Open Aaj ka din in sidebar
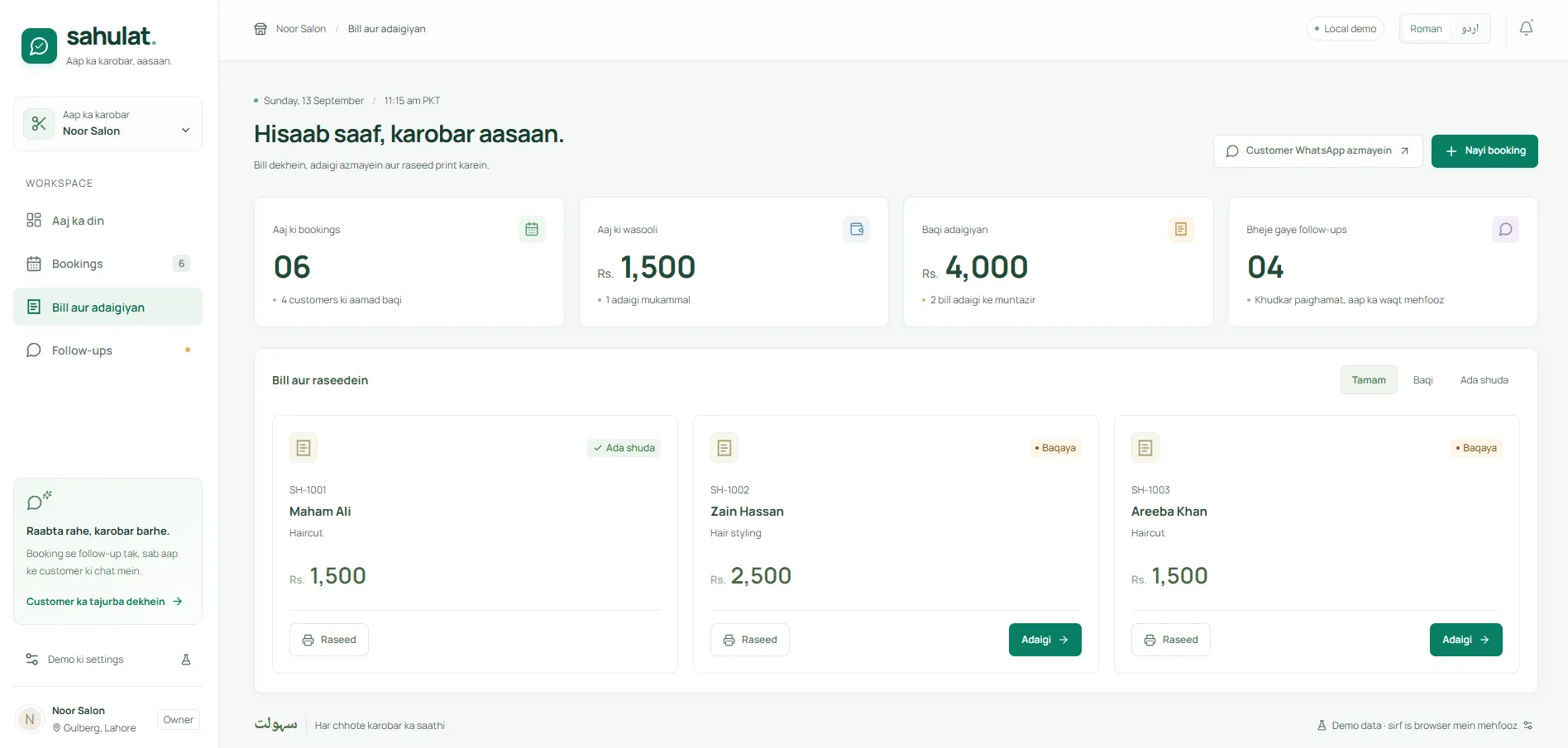 tap(108, 221)
